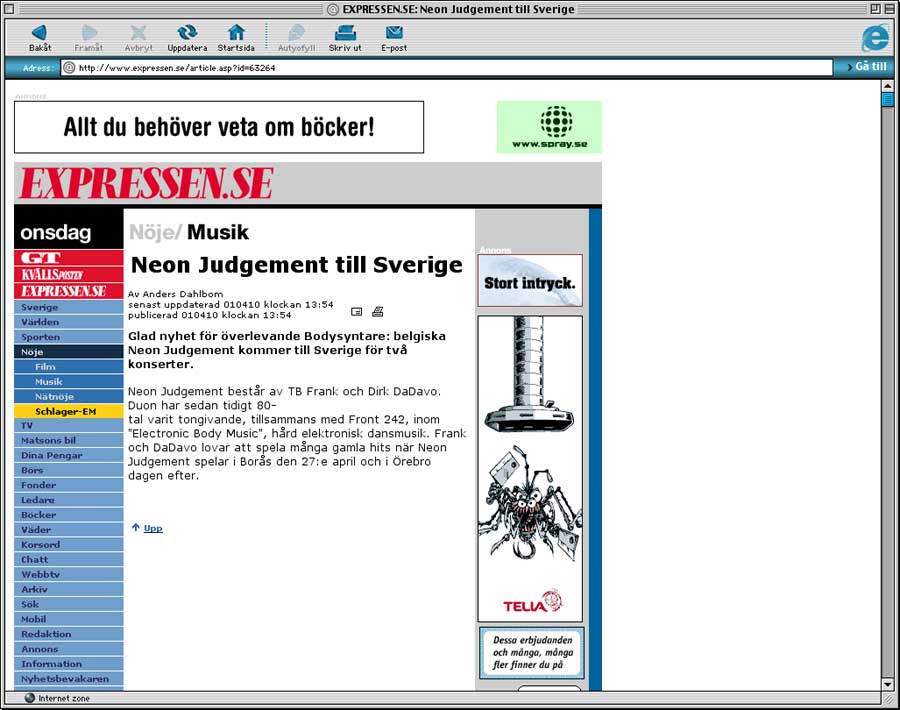This screenshot has width=900, height=710.
Task: Open the Redaktion section
Action: 68,634
